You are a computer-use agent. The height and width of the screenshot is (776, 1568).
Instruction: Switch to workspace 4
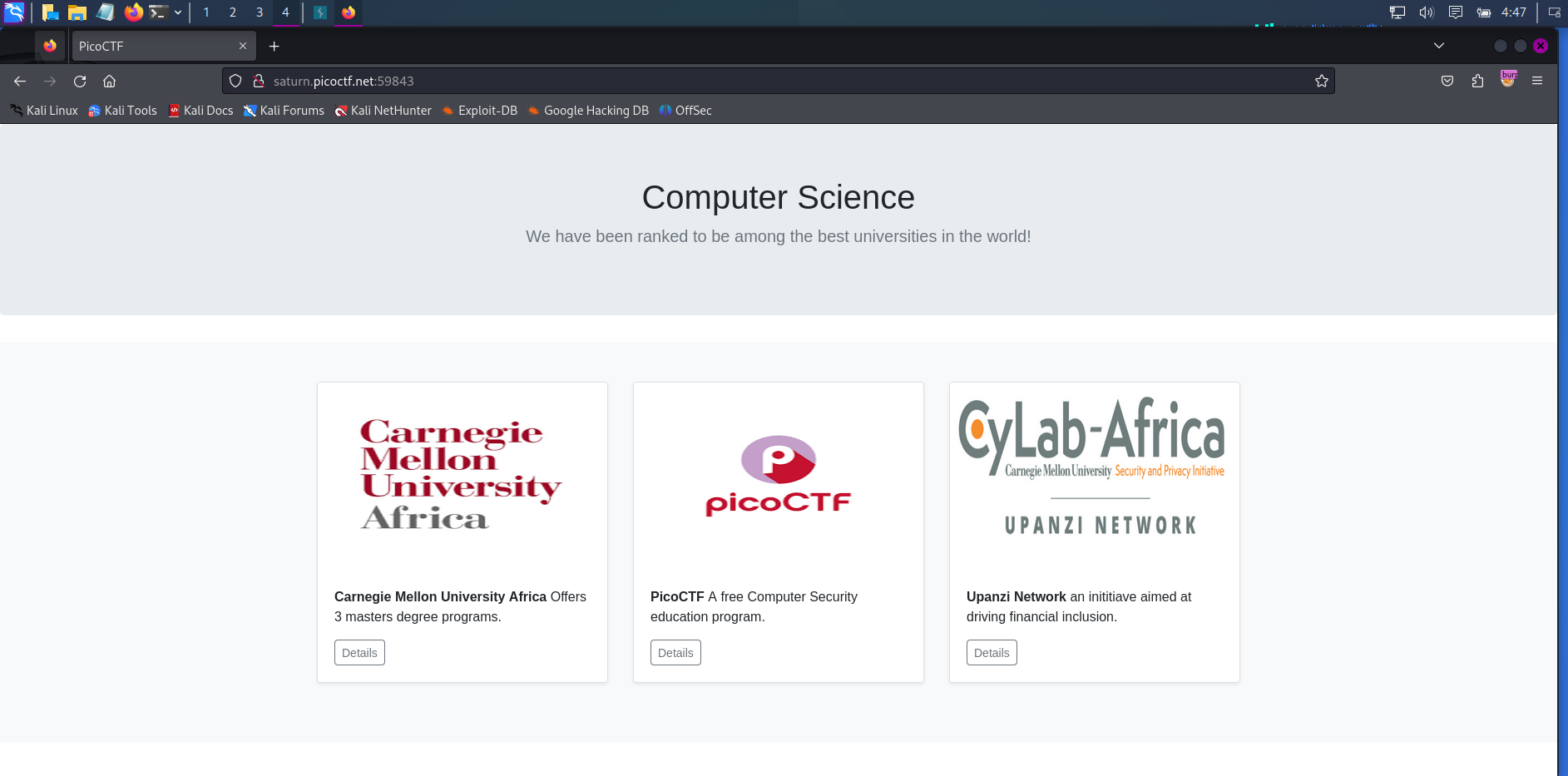pyautogui.click(x=285, y=12)
